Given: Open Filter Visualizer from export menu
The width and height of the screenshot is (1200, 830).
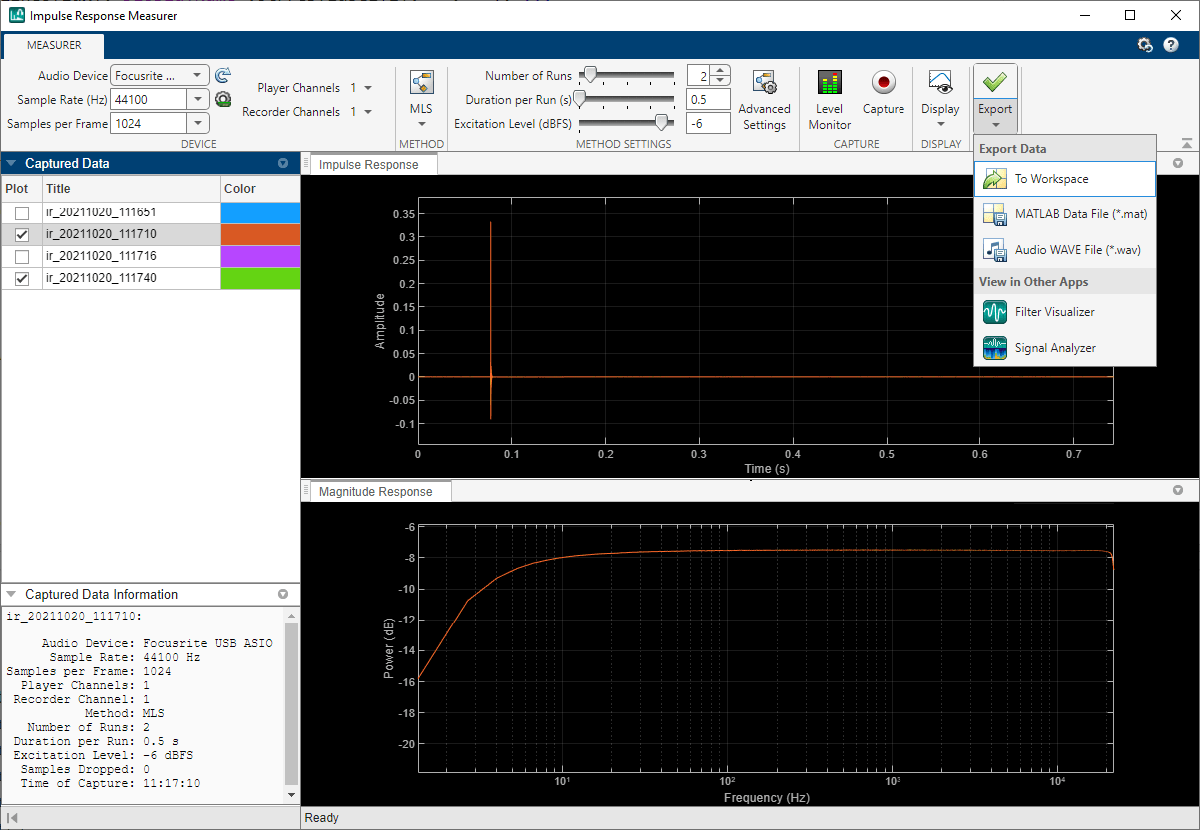Looking at the screenshot, I should tap(1054, 312).
